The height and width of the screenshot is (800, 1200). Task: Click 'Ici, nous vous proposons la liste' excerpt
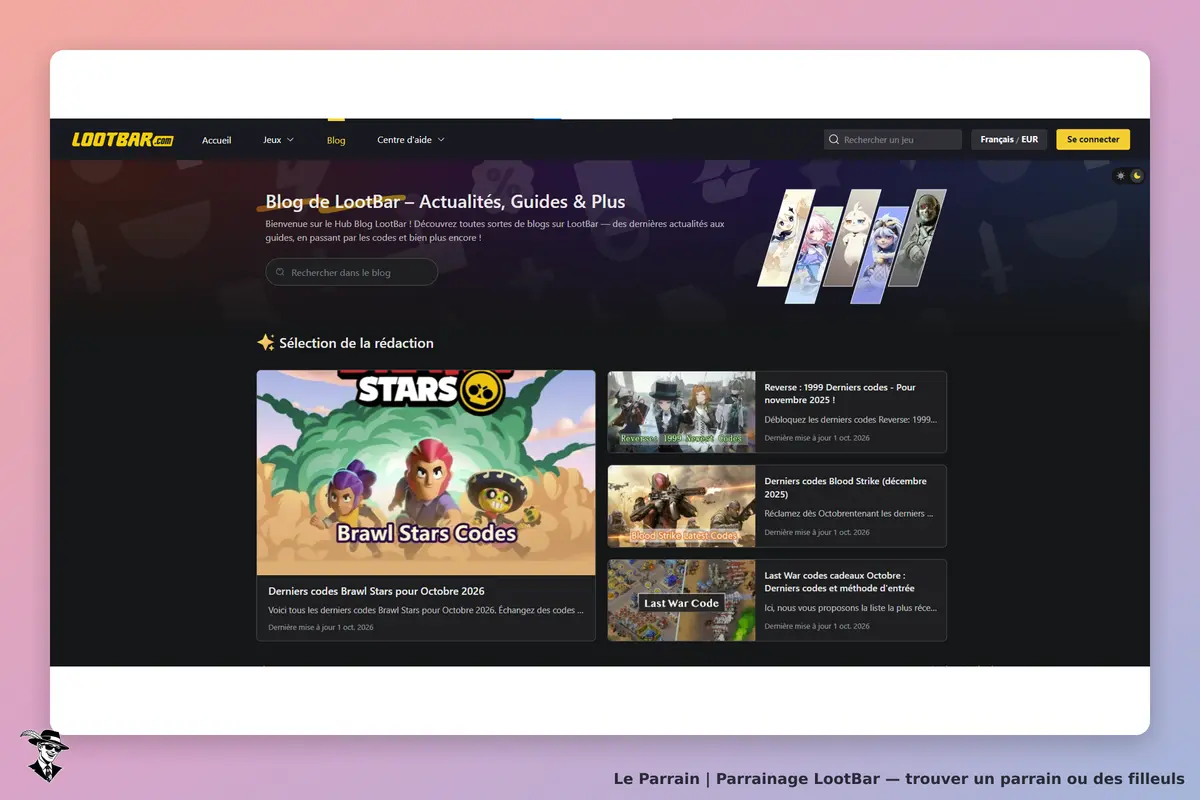851,608
